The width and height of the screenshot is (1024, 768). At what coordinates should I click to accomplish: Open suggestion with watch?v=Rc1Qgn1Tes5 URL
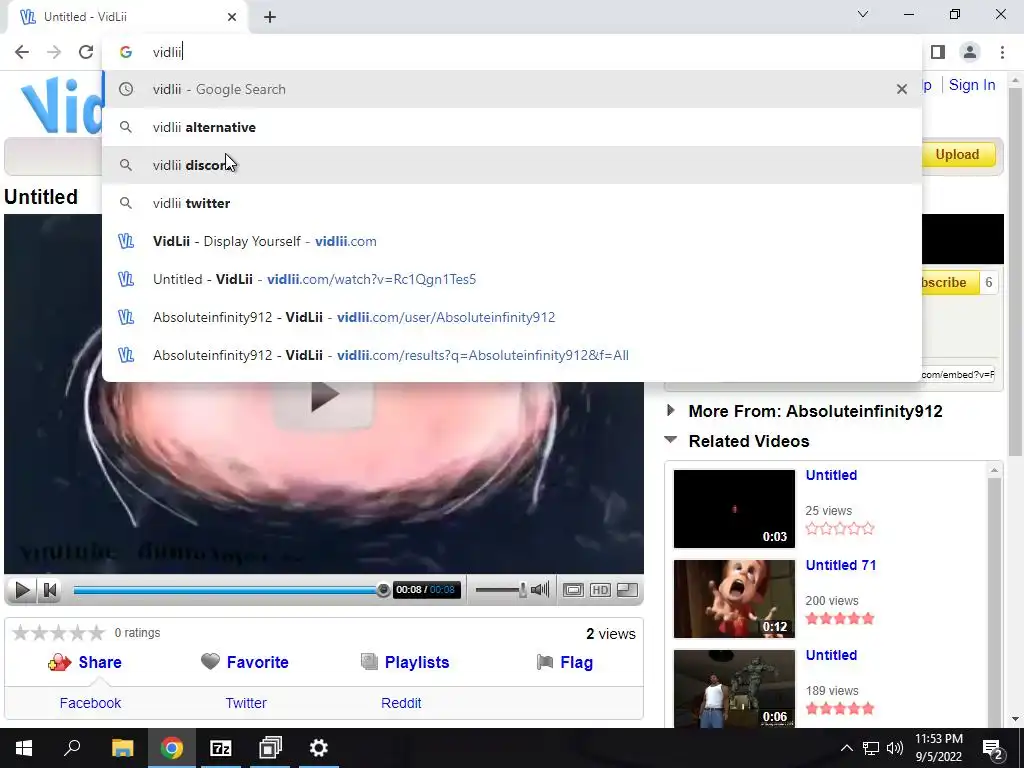[511, 280]
